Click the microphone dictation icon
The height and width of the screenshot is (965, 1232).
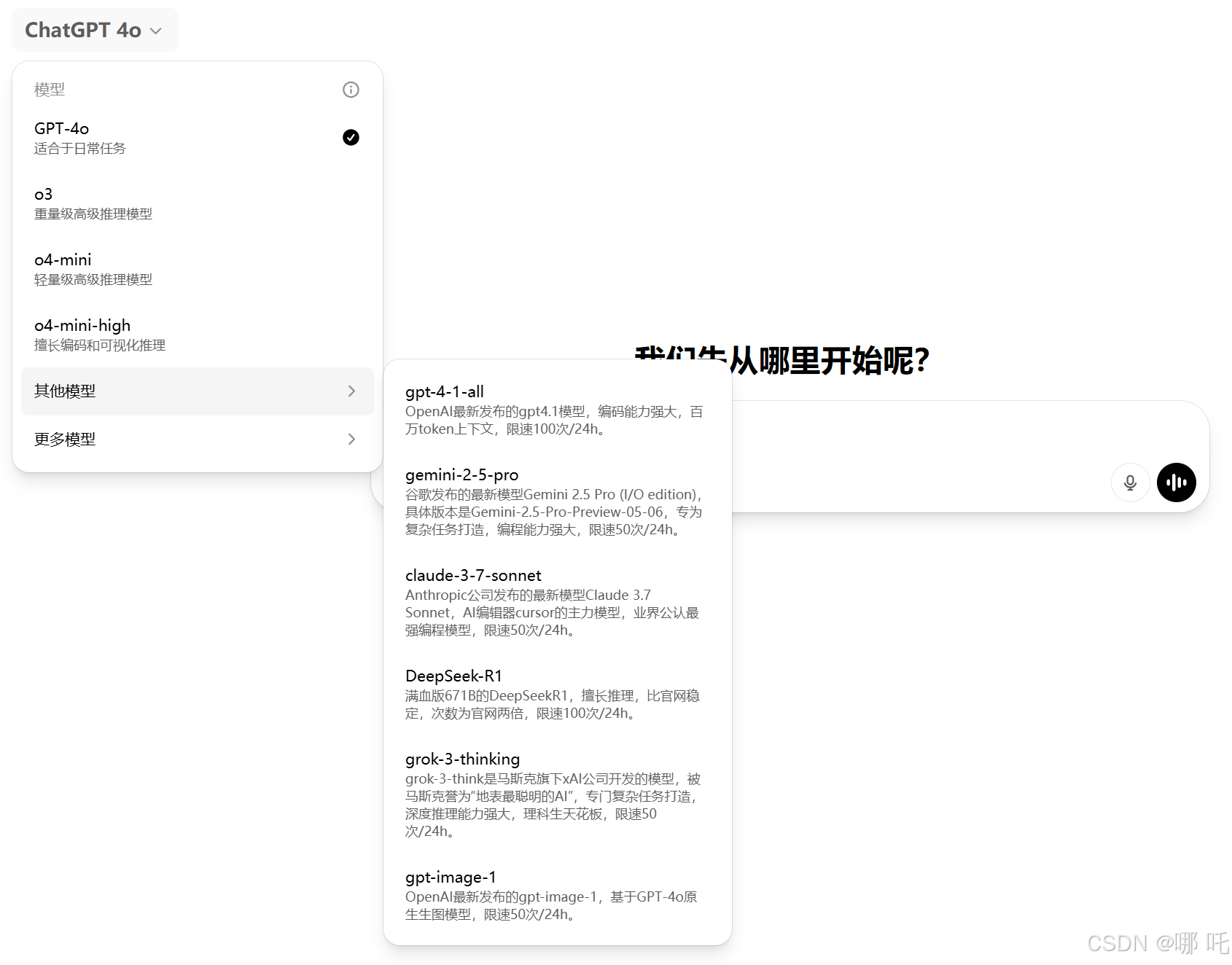pos(1130,482)
